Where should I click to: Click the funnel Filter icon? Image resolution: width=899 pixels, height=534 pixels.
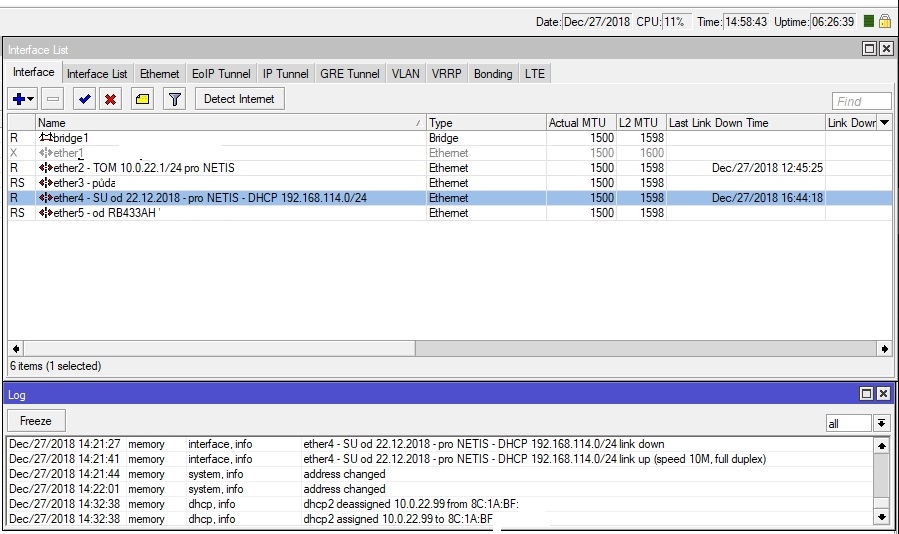(174, 99)
